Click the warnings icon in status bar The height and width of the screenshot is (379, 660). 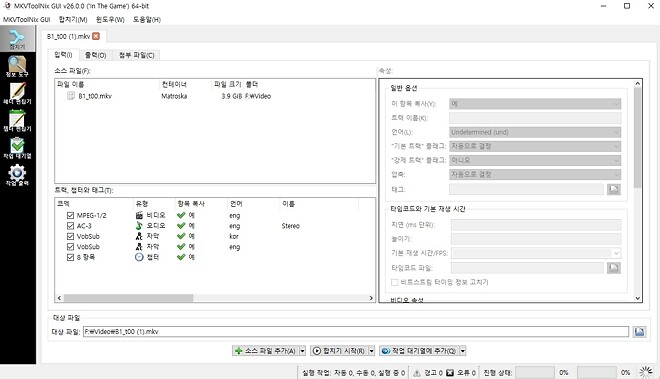pyautogui.click(x=417, y=373)
